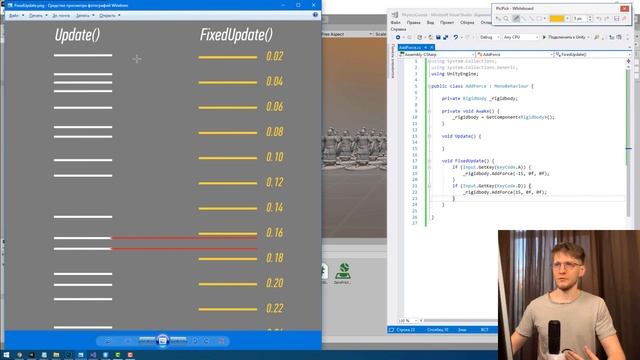Screen dimensions: 640x360
Task: Rotate image clockwise in Photo Viewer
Action: pos(206,341)
